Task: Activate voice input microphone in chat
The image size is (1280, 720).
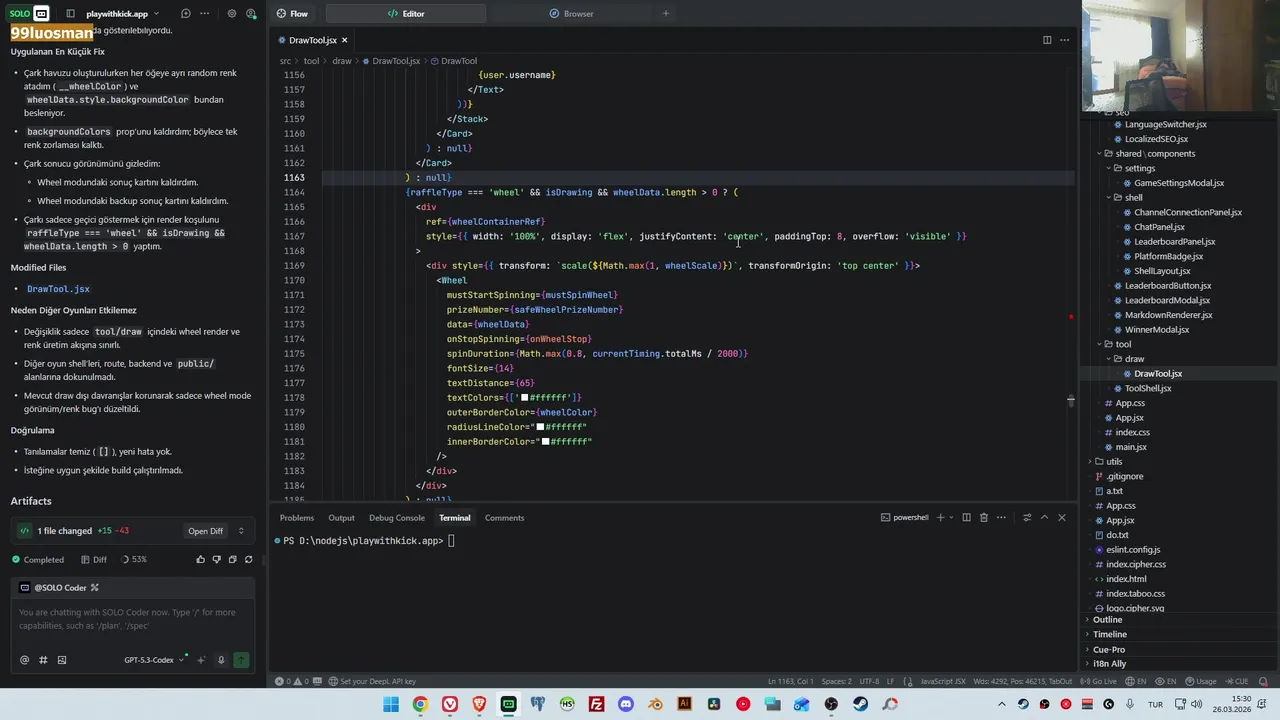Action: pos(221,660)
